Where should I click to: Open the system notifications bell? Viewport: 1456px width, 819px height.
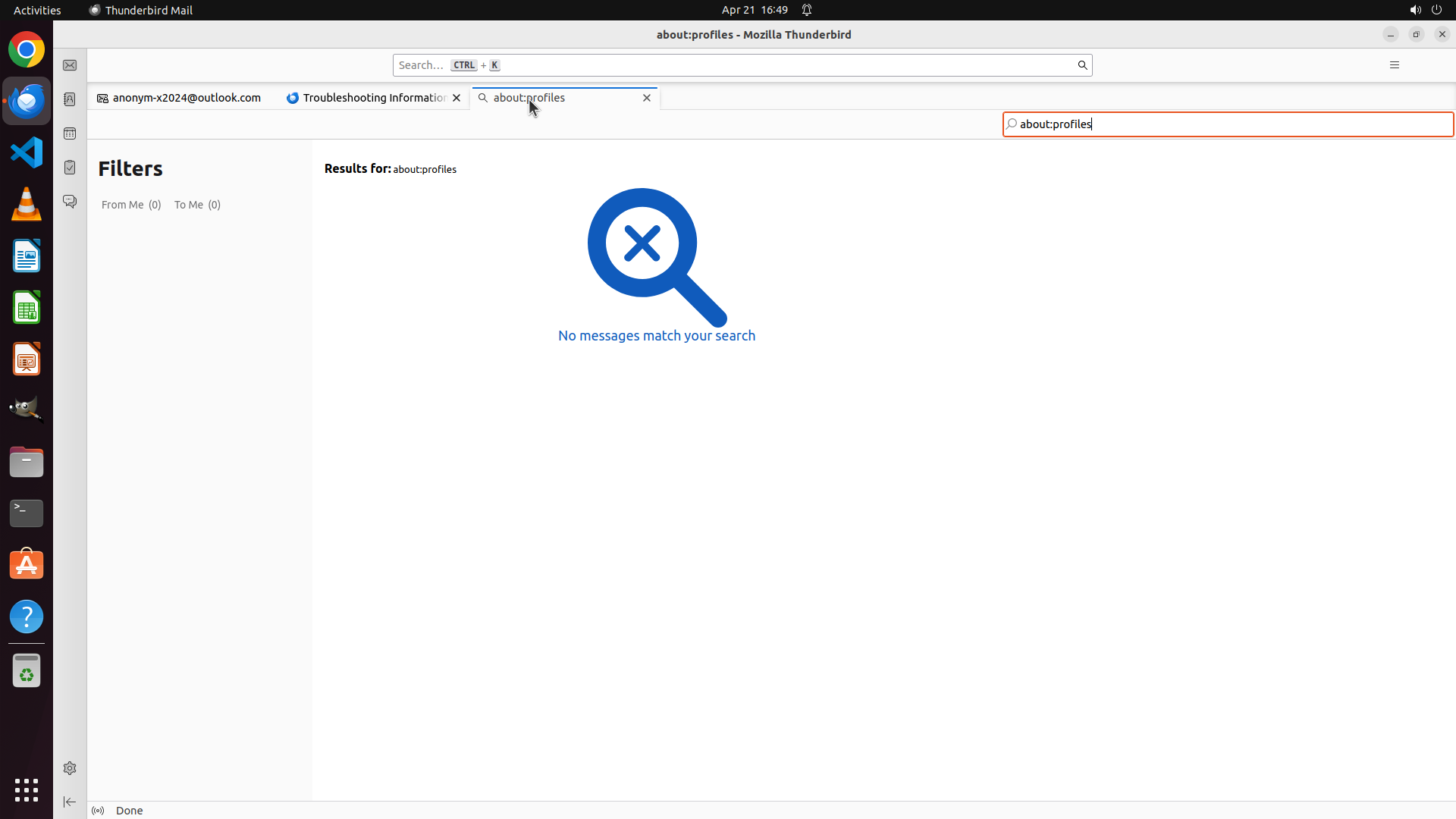point(807,10)
